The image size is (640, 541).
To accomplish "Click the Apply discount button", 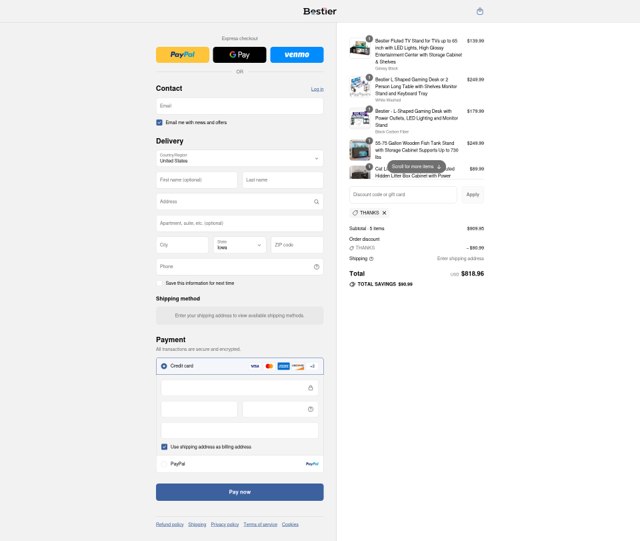I will pos(473,195).
